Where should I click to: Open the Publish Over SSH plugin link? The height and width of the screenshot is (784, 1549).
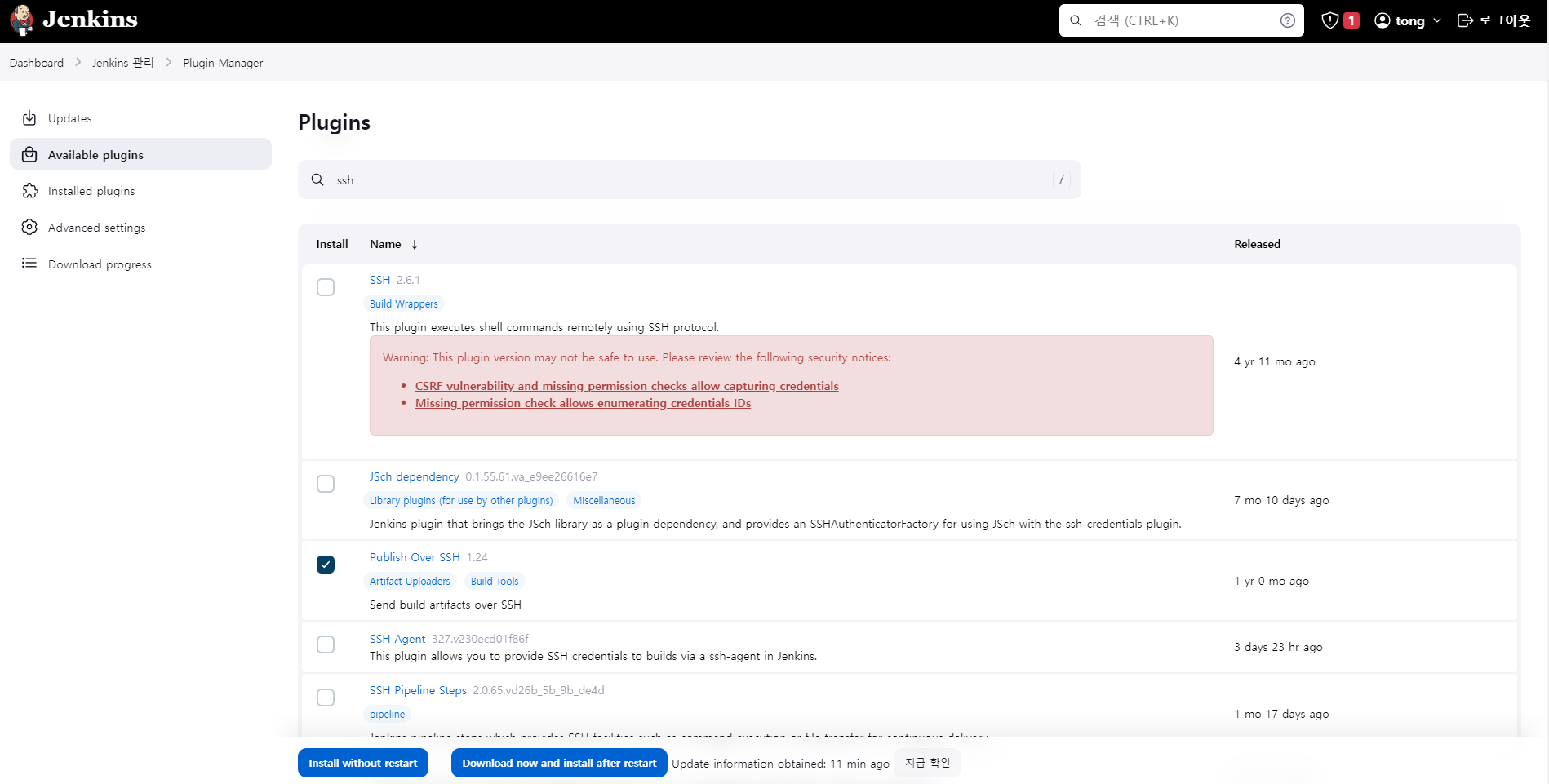[415, 557]
